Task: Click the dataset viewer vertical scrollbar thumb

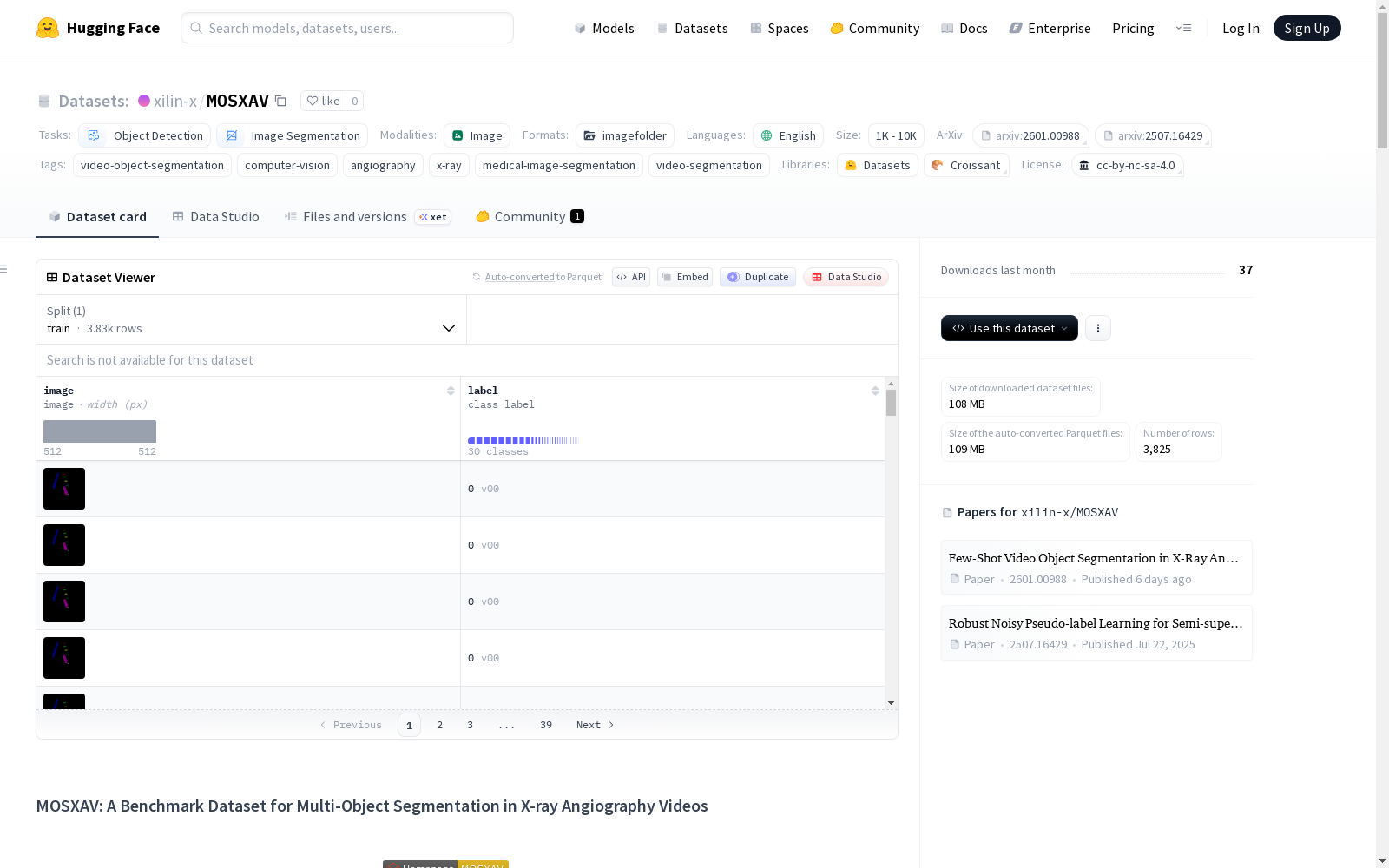Action: (x=891, y=403)
